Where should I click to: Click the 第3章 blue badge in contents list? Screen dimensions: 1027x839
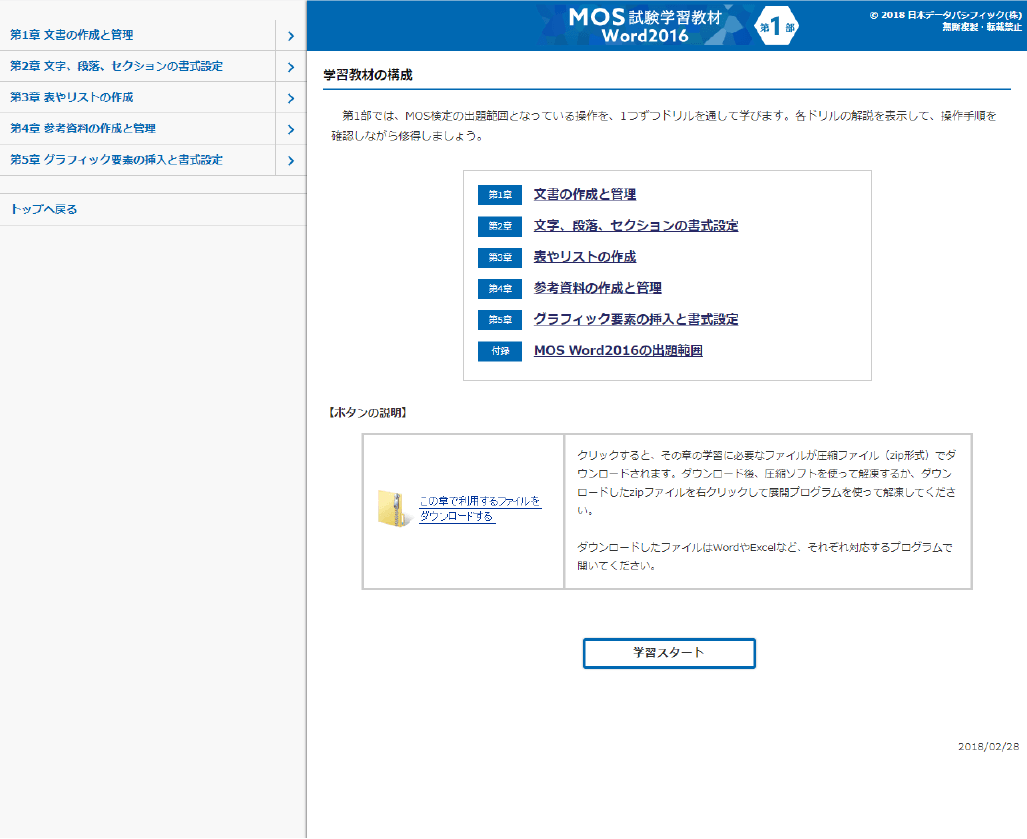[500, 257]
